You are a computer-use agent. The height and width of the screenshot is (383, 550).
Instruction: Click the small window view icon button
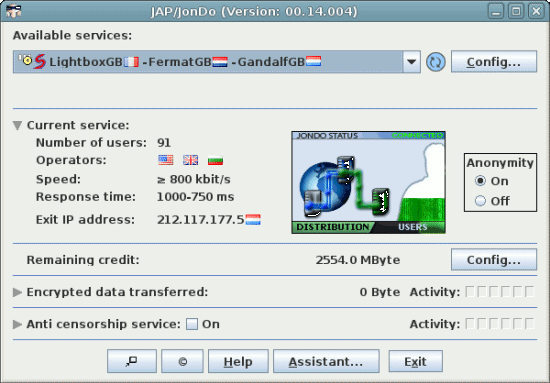(x=132, y=361)
